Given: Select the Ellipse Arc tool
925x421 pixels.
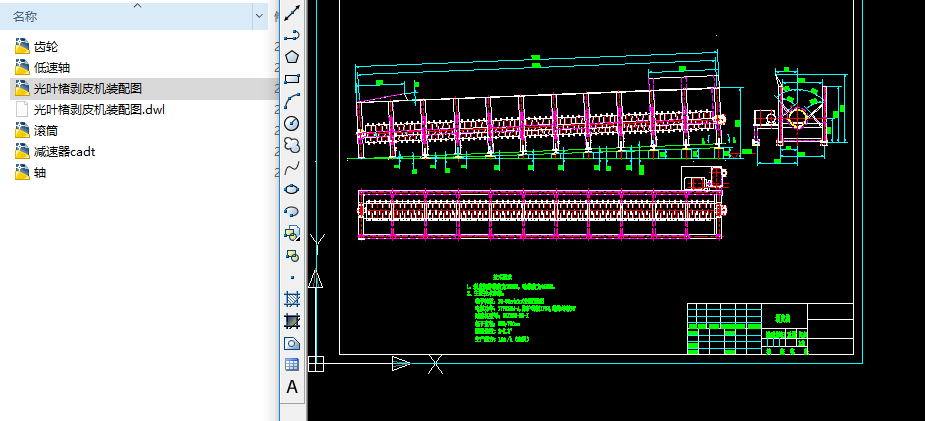Looking at the screenshot, I should tap(292, 211).
